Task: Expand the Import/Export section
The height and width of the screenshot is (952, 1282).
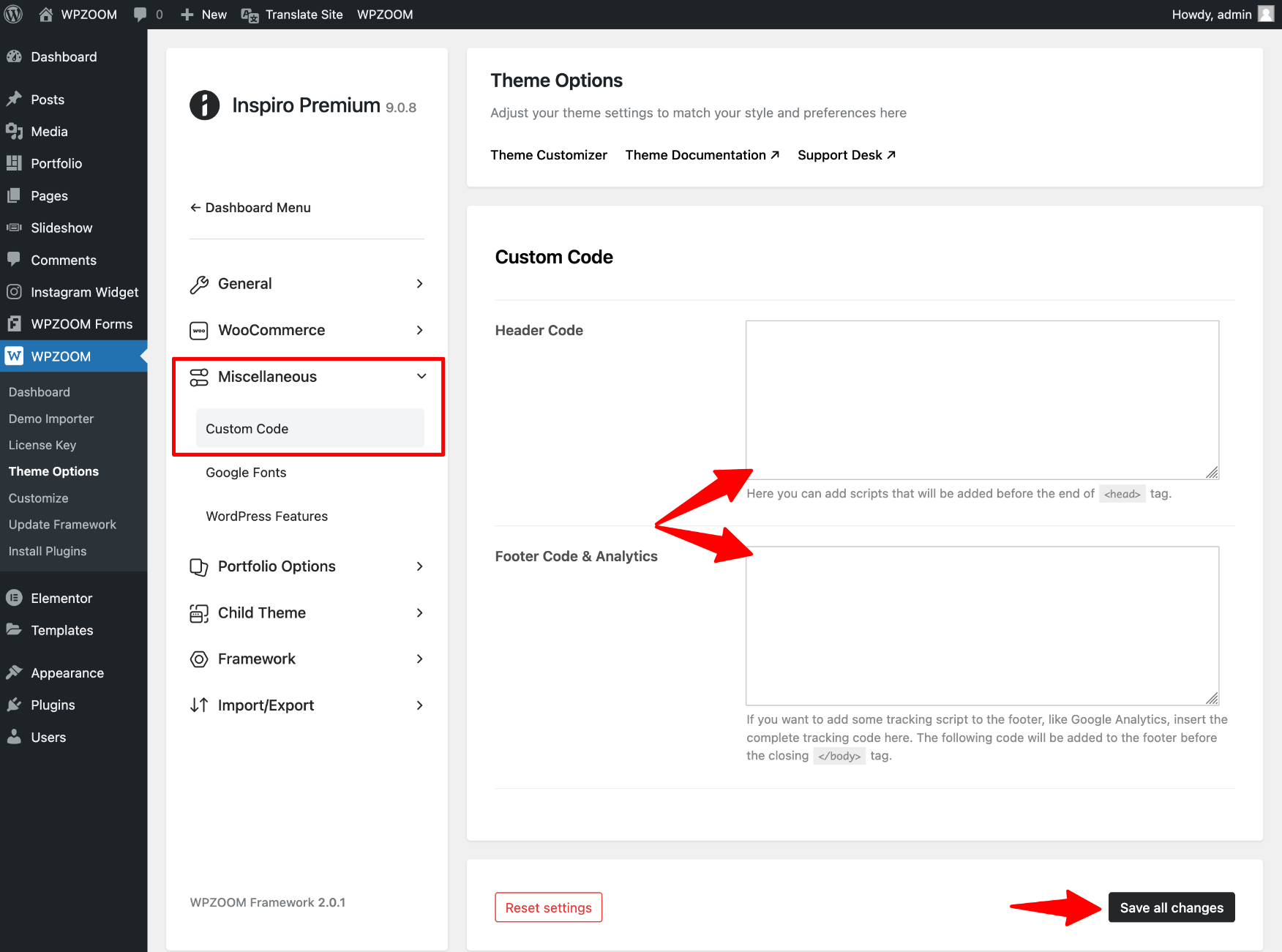Action: click(x=307, y=705)
